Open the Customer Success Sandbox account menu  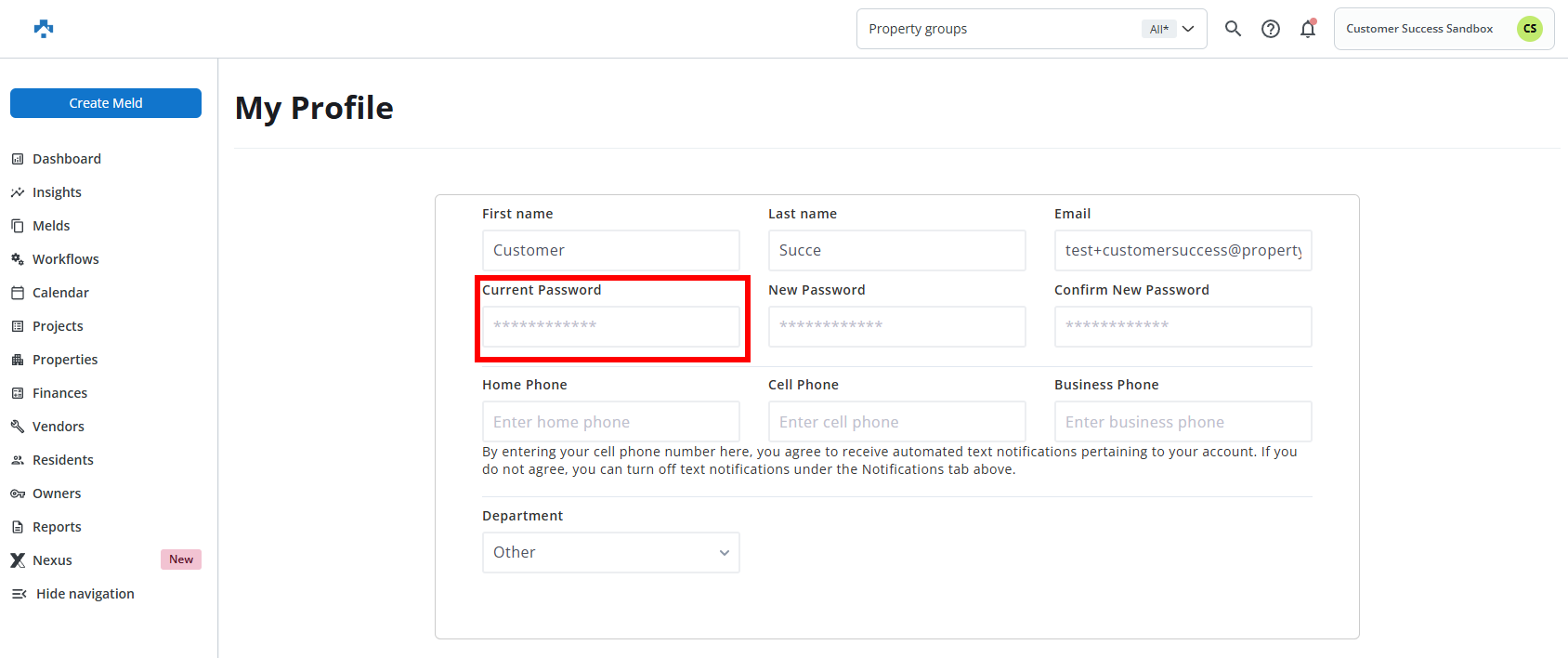[x=1419, y=29]
